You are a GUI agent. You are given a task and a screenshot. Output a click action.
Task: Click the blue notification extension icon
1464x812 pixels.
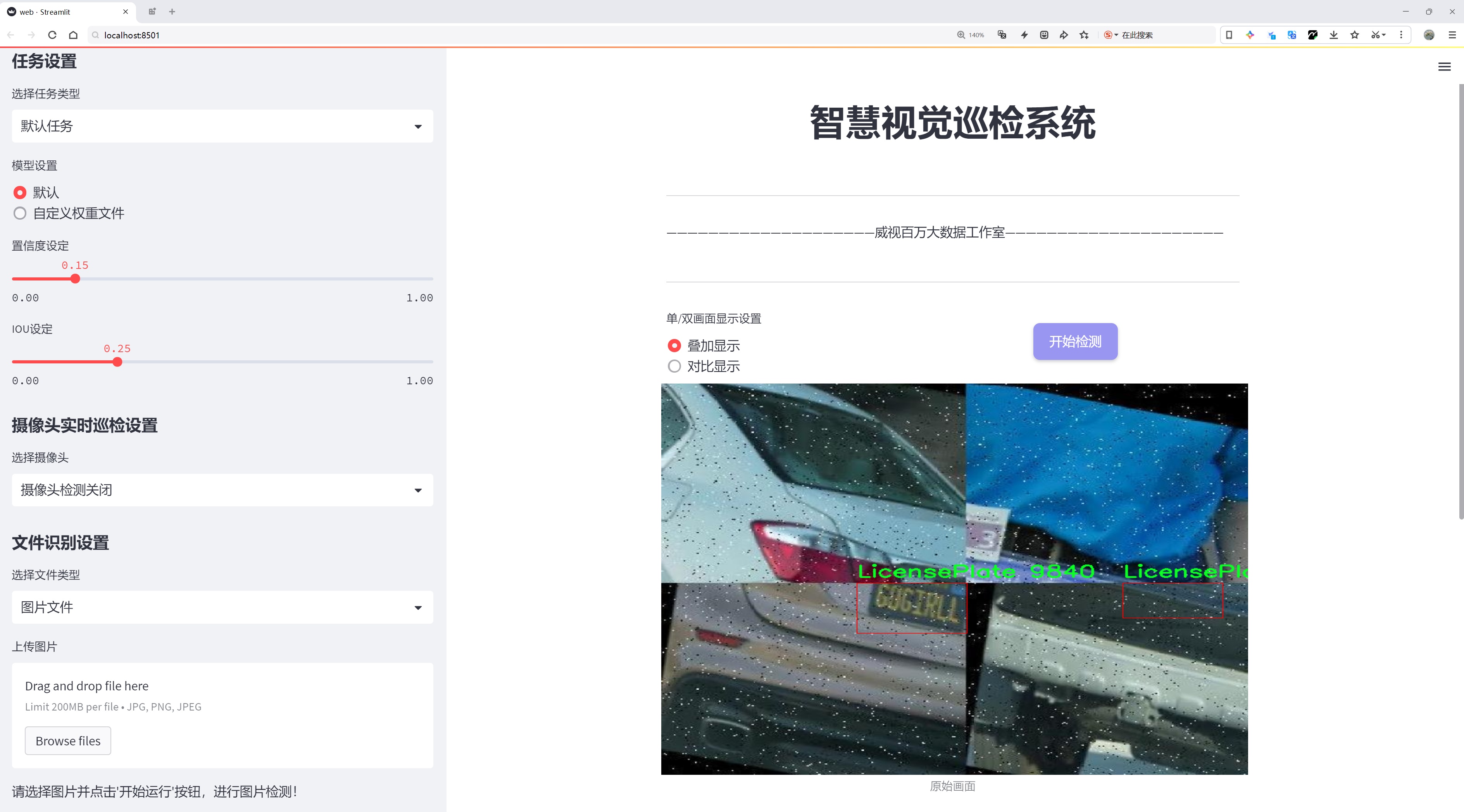pos(1271,35)
